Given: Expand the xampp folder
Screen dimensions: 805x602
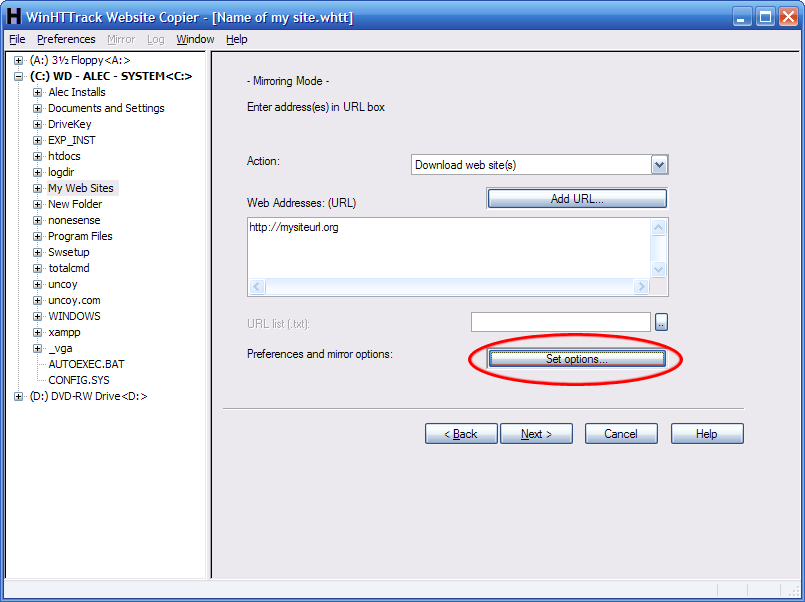Looking at the screenshot, I should click(x=37, y=333).
